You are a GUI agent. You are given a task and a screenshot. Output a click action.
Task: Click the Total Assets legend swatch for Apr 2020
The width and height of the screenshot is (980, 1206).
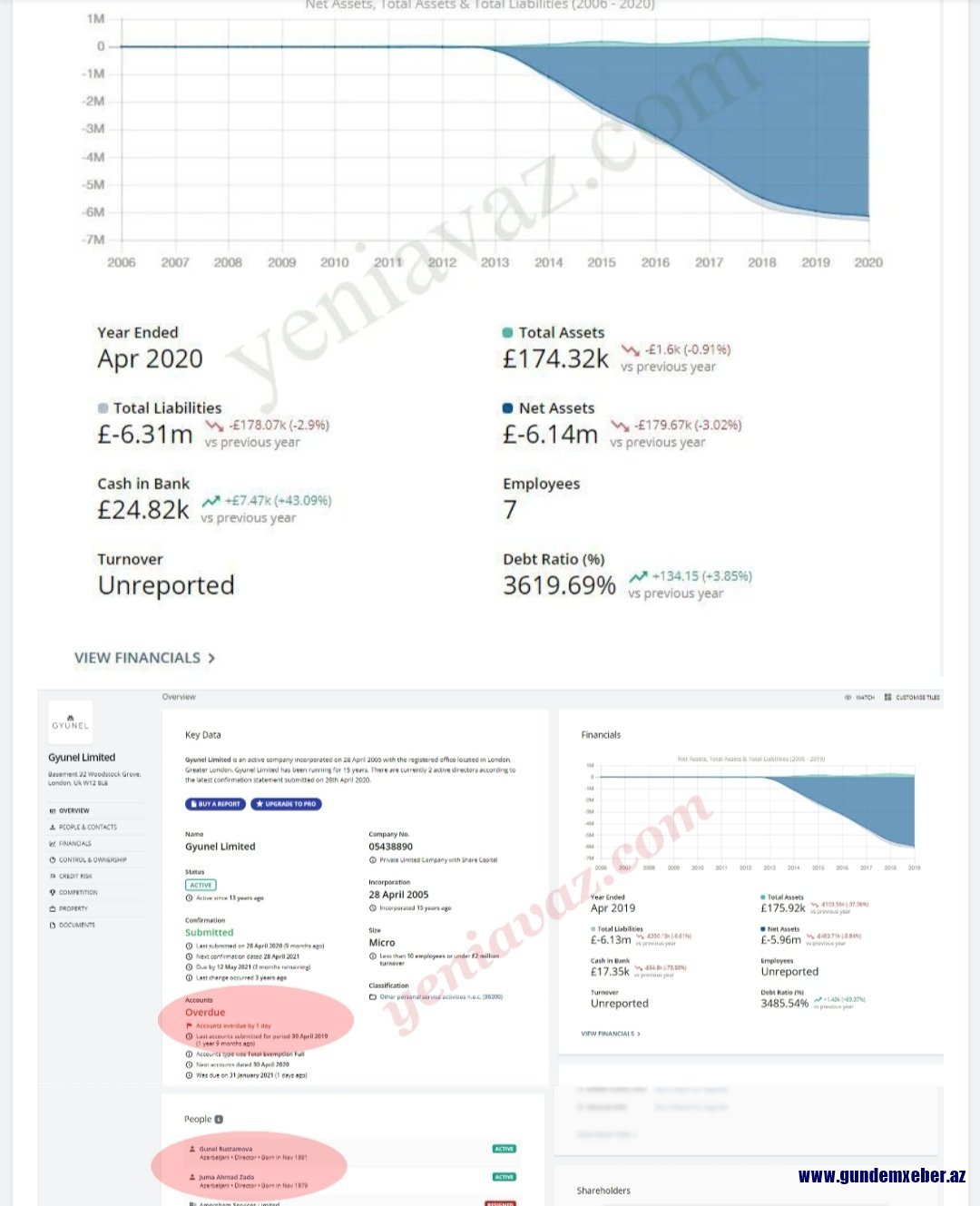click(508, 333)
